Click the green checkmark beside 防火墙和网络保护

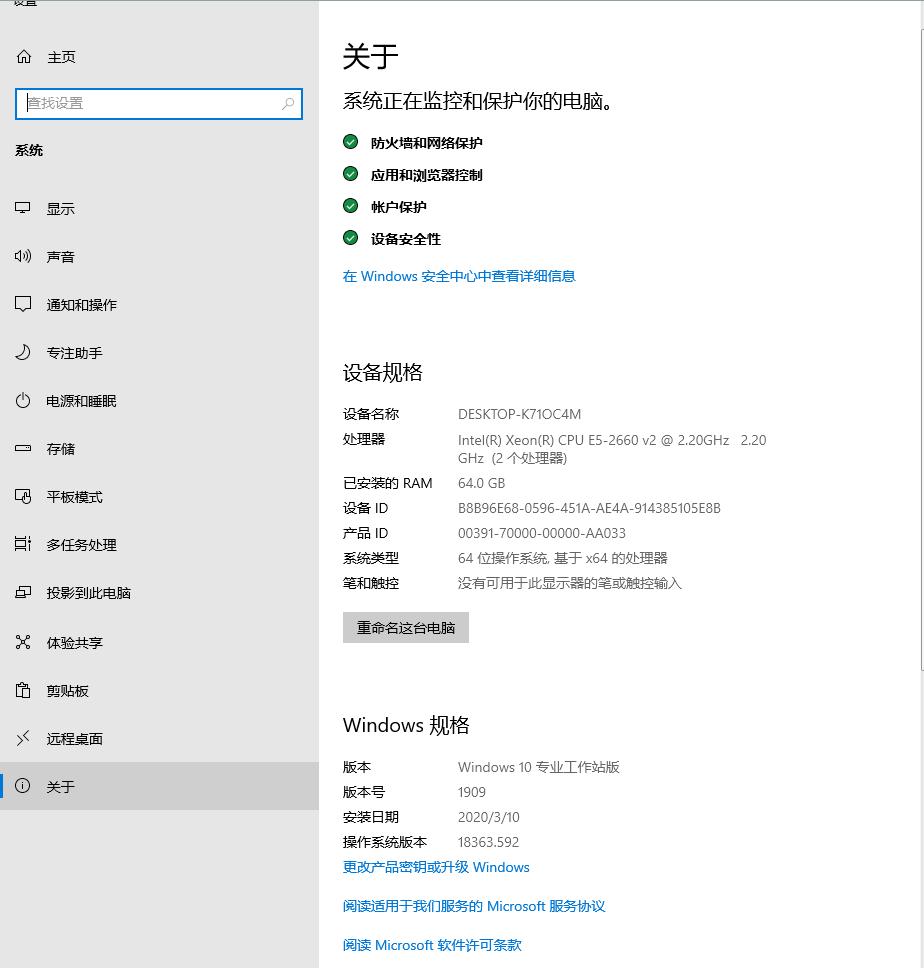point(350,141)
